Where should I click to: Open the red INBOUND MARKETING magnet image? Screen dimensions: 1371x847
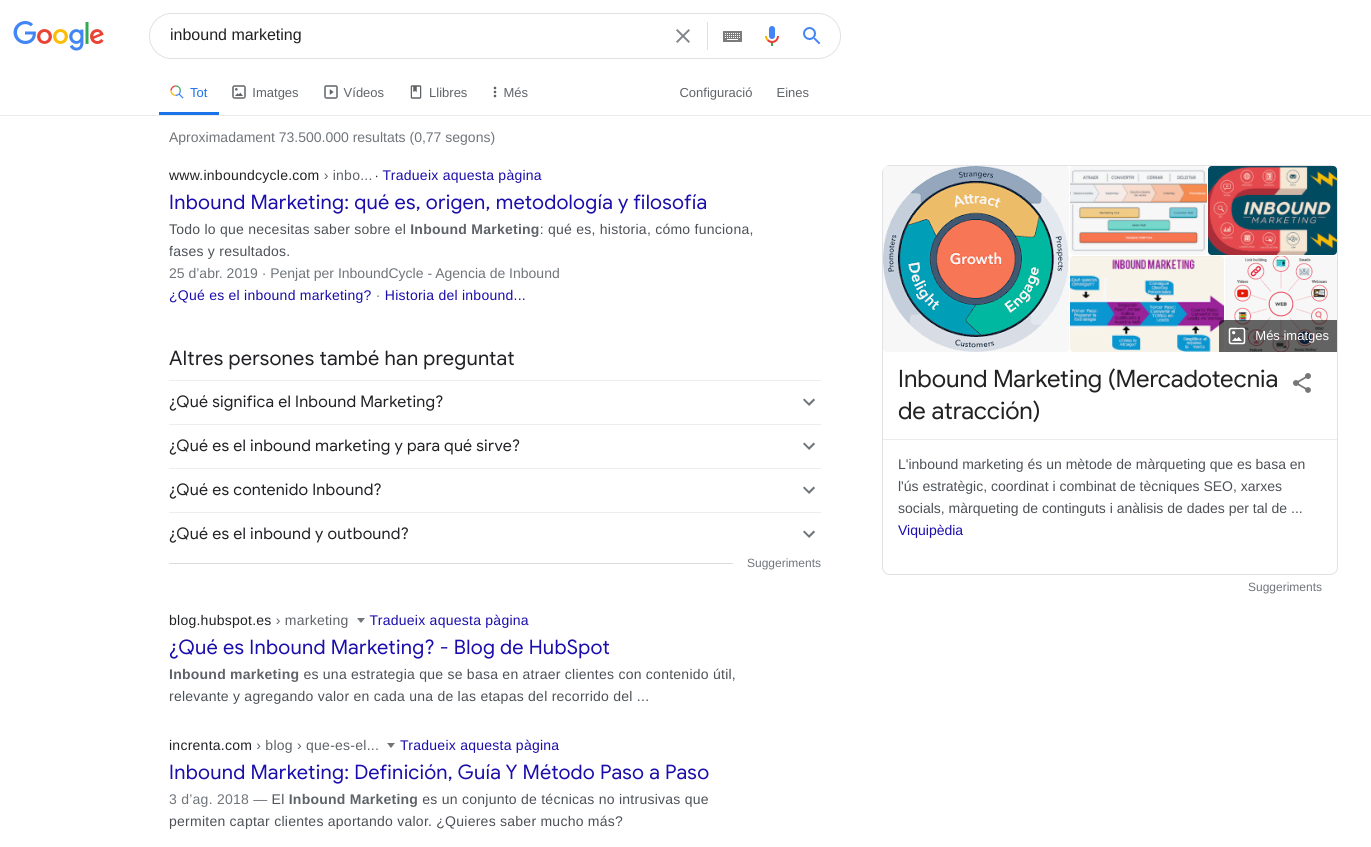pyautogui.click(x=1272, y=210)
